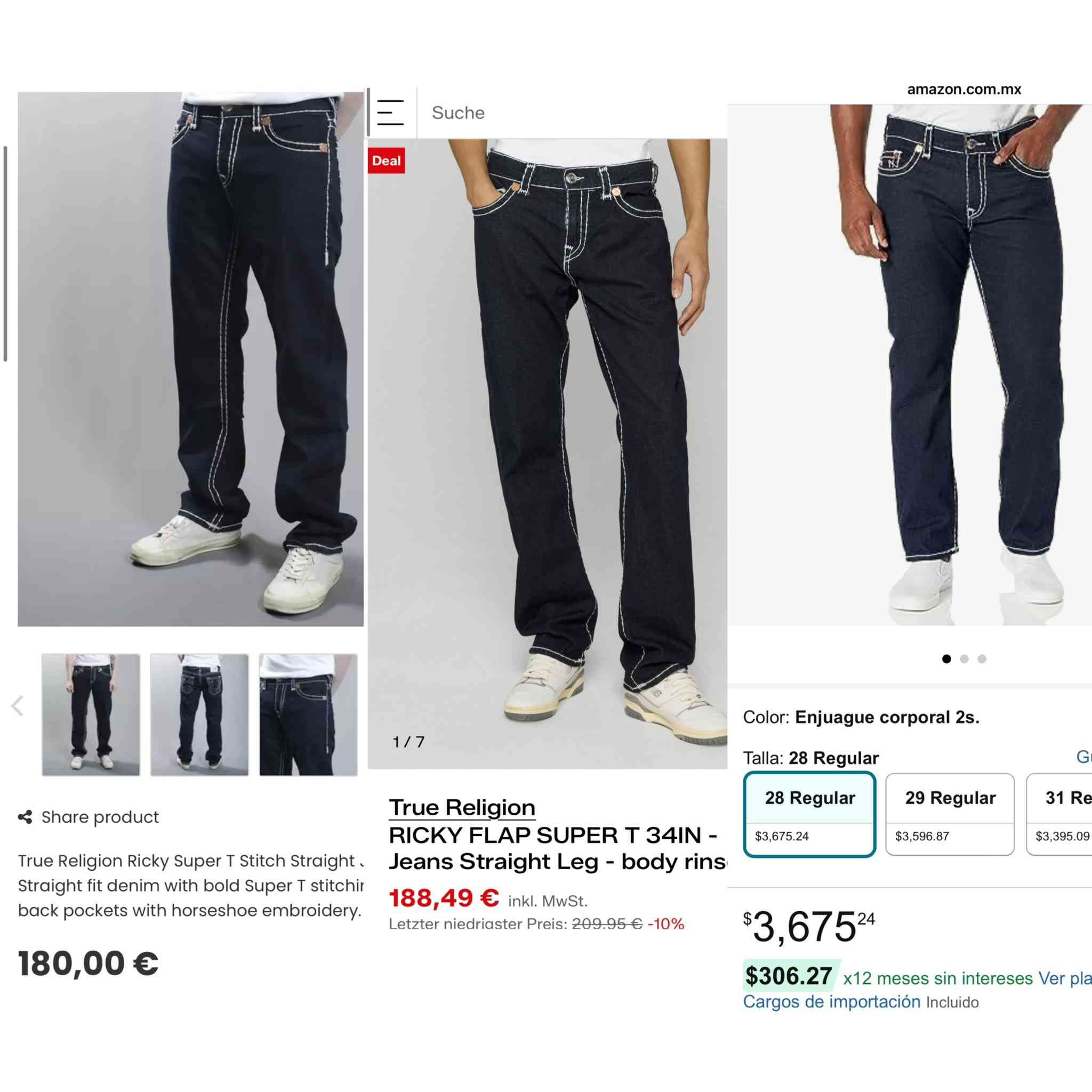
Task: Select the 28 Regular size option
Action: [809, 814]
